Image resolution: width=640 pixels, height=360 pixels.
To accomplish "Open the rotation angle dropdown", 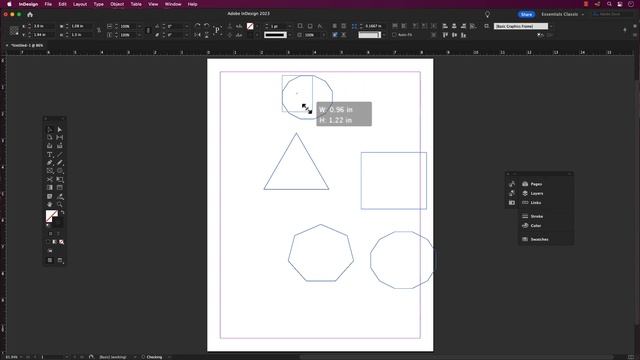I will [x=187, y=26].
